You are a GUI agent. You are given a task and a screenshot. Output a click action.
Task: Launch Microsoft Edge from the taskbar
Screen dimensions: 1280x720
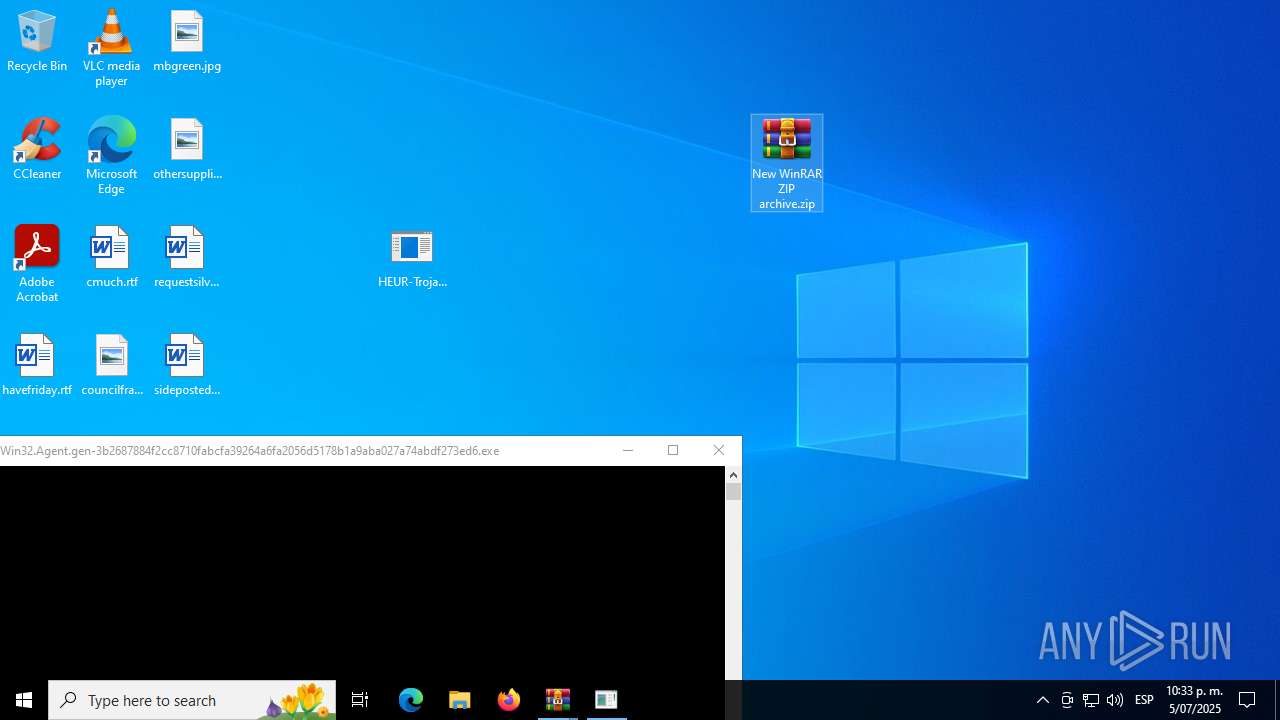coord(411,700)
